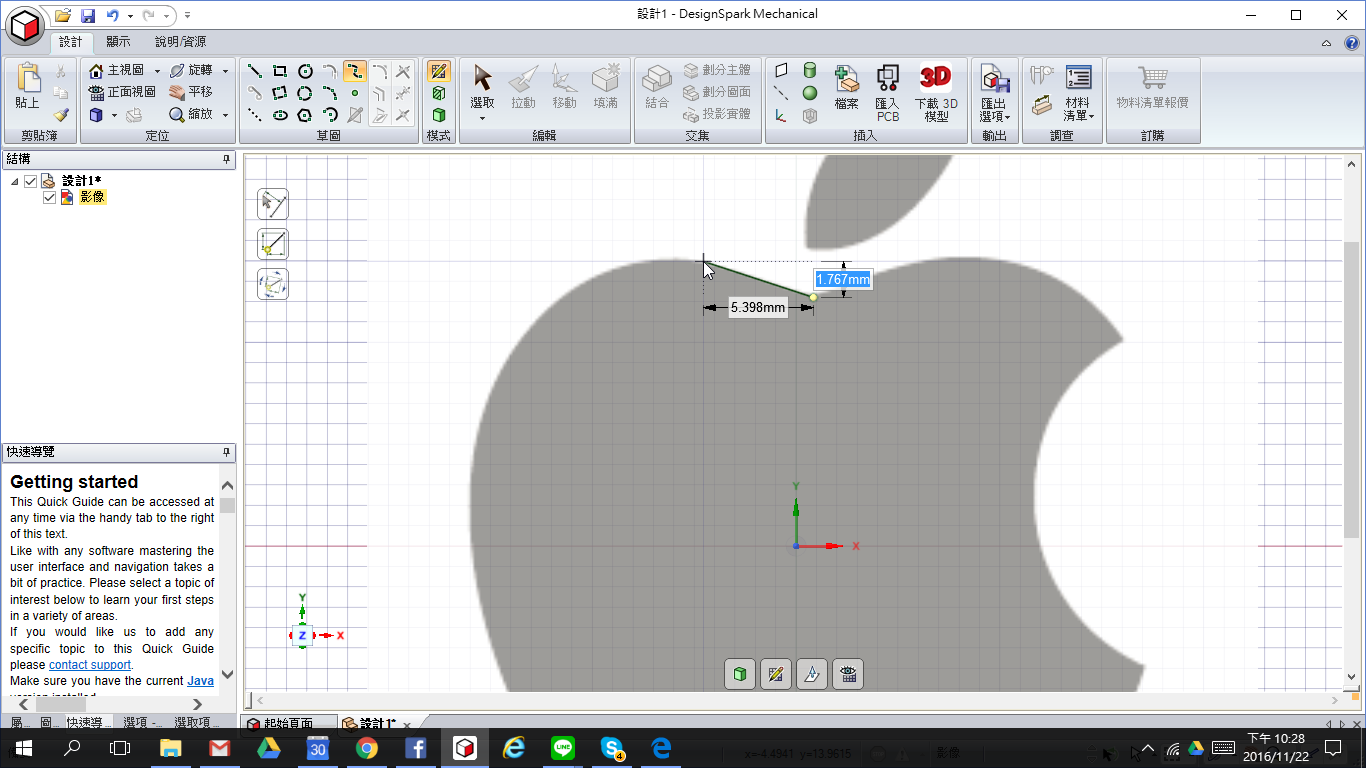Click the plane view mini-toolbar button
This screenshot has height=768, width=1366.
click(x=812, y=674)
